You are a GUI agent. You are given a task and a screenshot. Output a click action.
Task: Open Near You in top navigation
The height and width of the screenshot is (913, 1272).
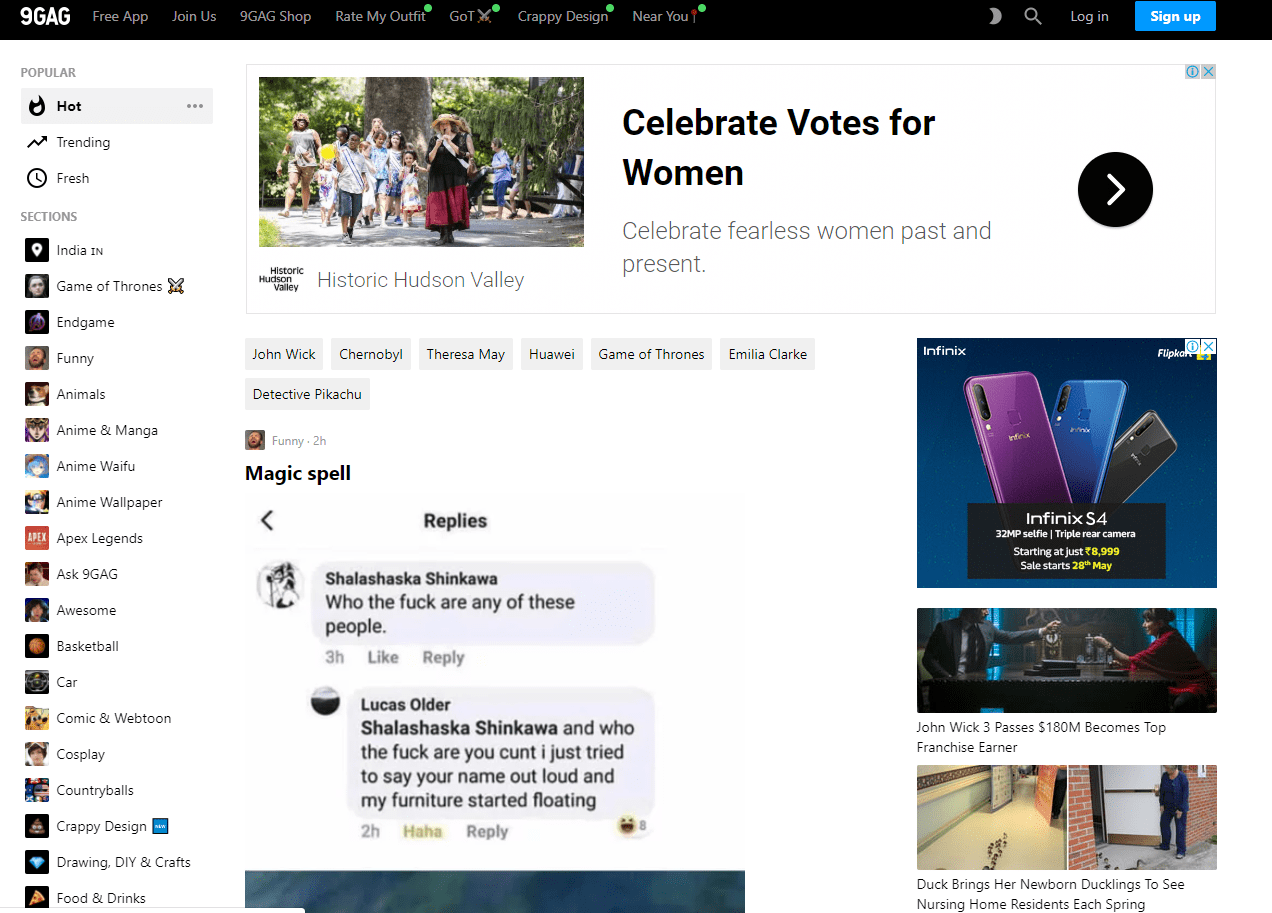(x=665, y=16)
